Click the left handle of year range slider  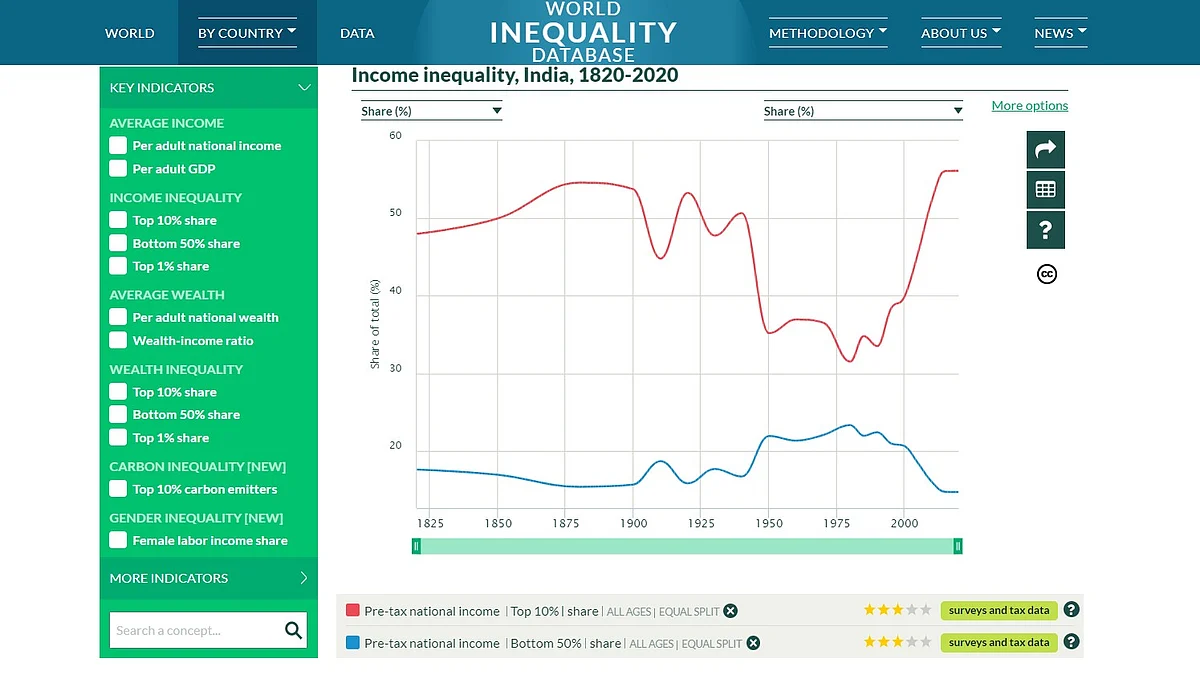417,546
